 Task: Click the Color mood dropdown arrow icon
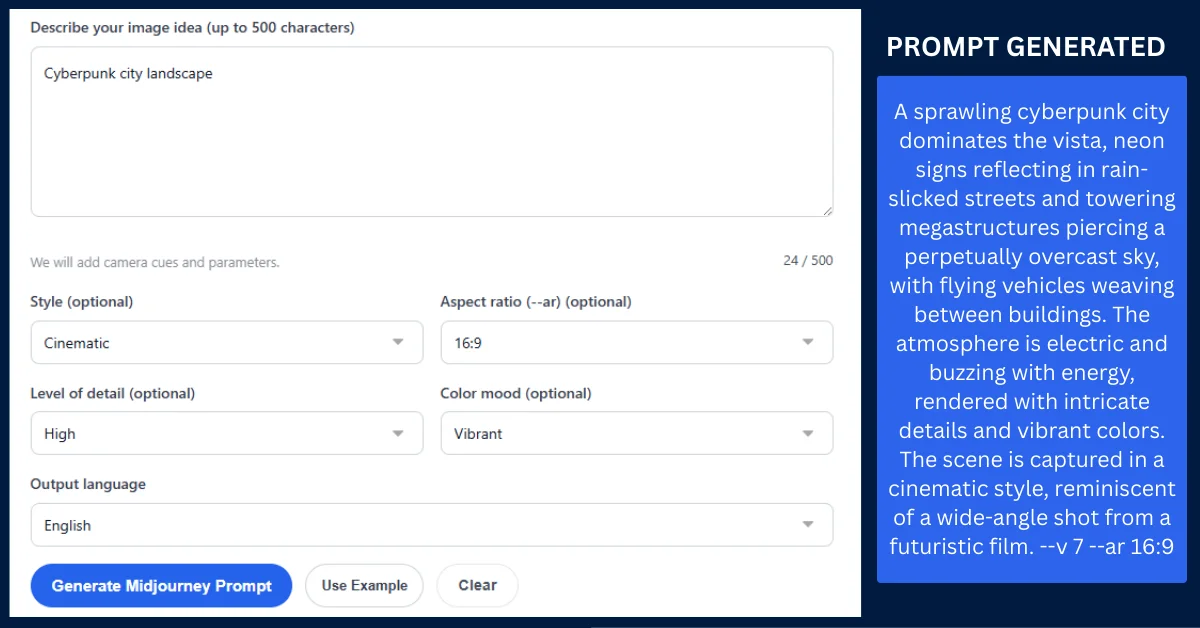click(x=808, y=433)
